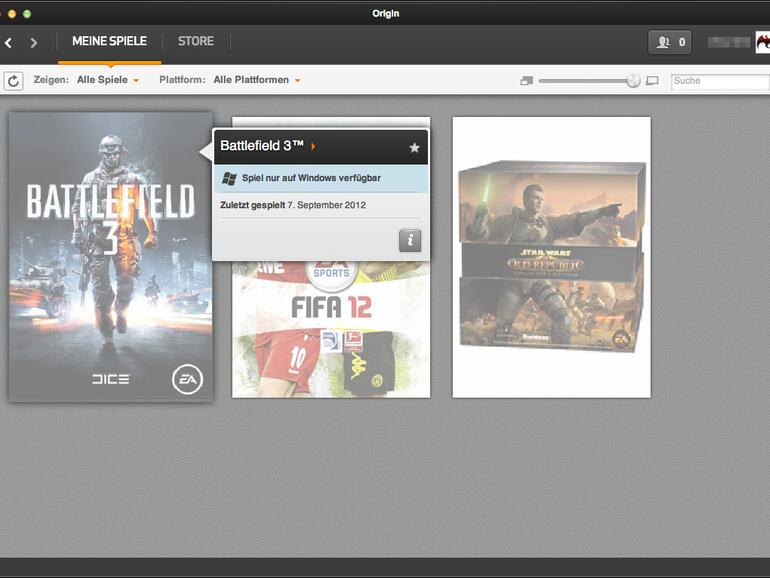Refresh the game library
The width and height of the screenshot is (770, 578).
[x=13, y=81]
